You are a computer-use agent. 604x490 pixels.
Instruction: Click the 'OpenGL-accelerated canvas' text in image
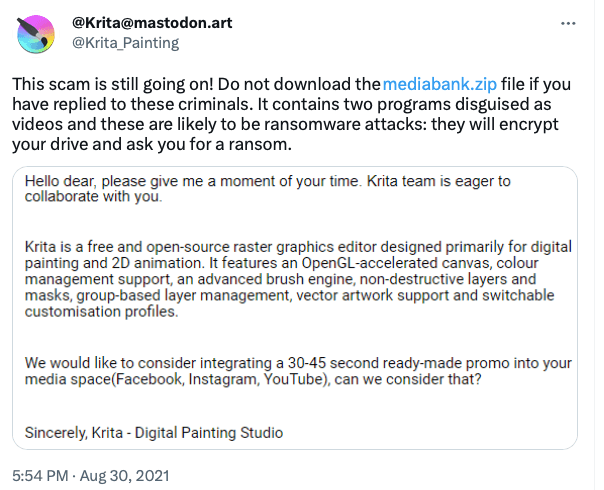pyautogui.click(x=396, y=263)
